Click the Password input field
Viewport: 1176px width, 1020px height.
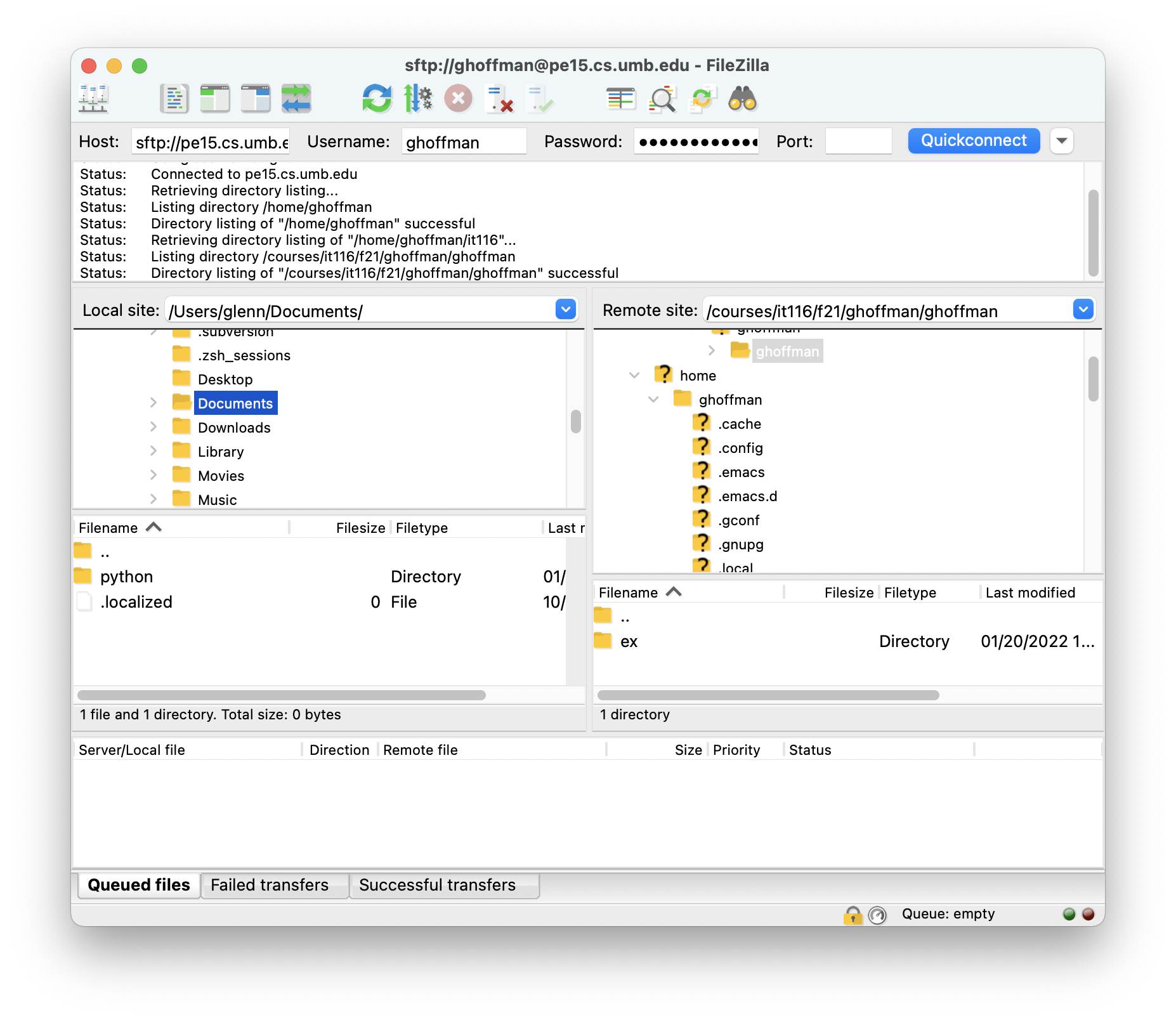coord(696,141)
